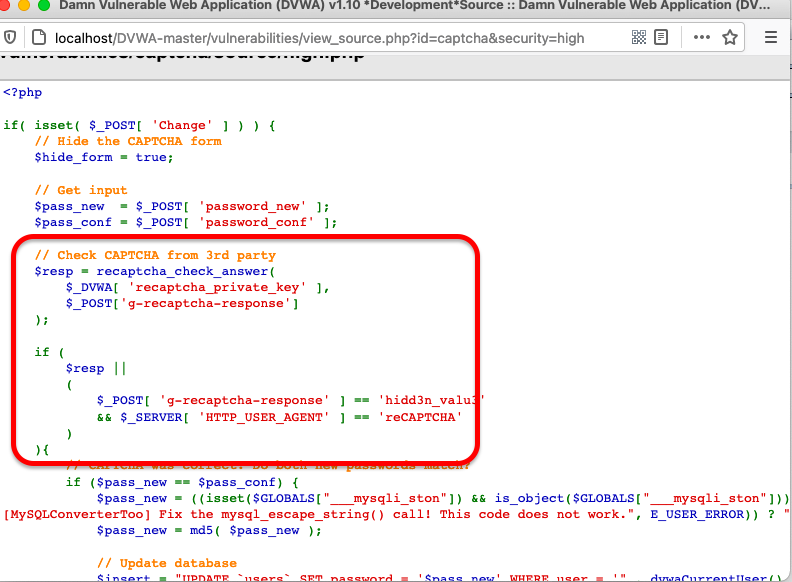The image size is (792, 582).
Task: Click the '$pass_new = md5( $pass_new );' line
Action: point(209,530)
